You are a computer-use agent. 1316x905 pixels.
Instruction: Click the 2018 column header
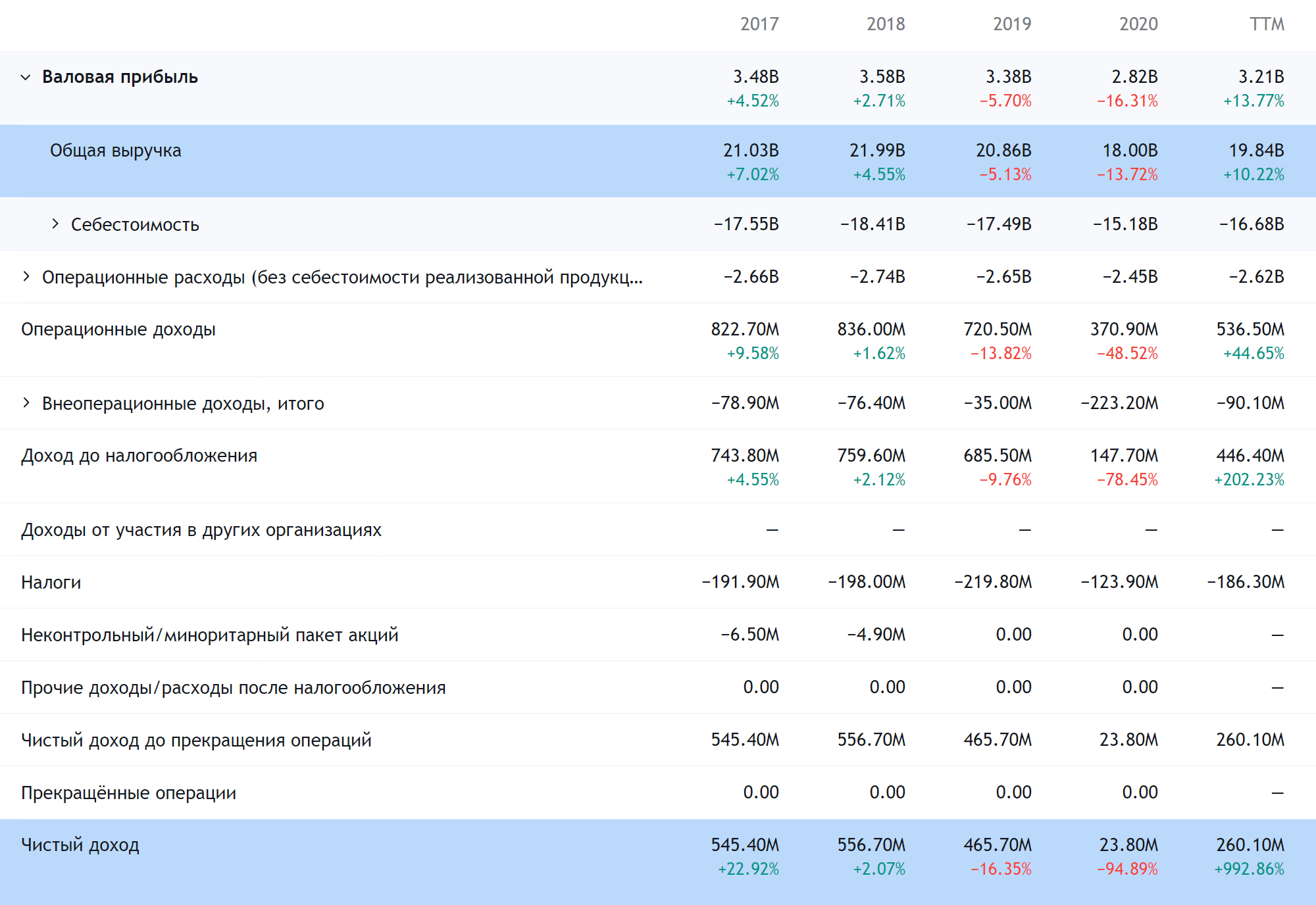886,24
